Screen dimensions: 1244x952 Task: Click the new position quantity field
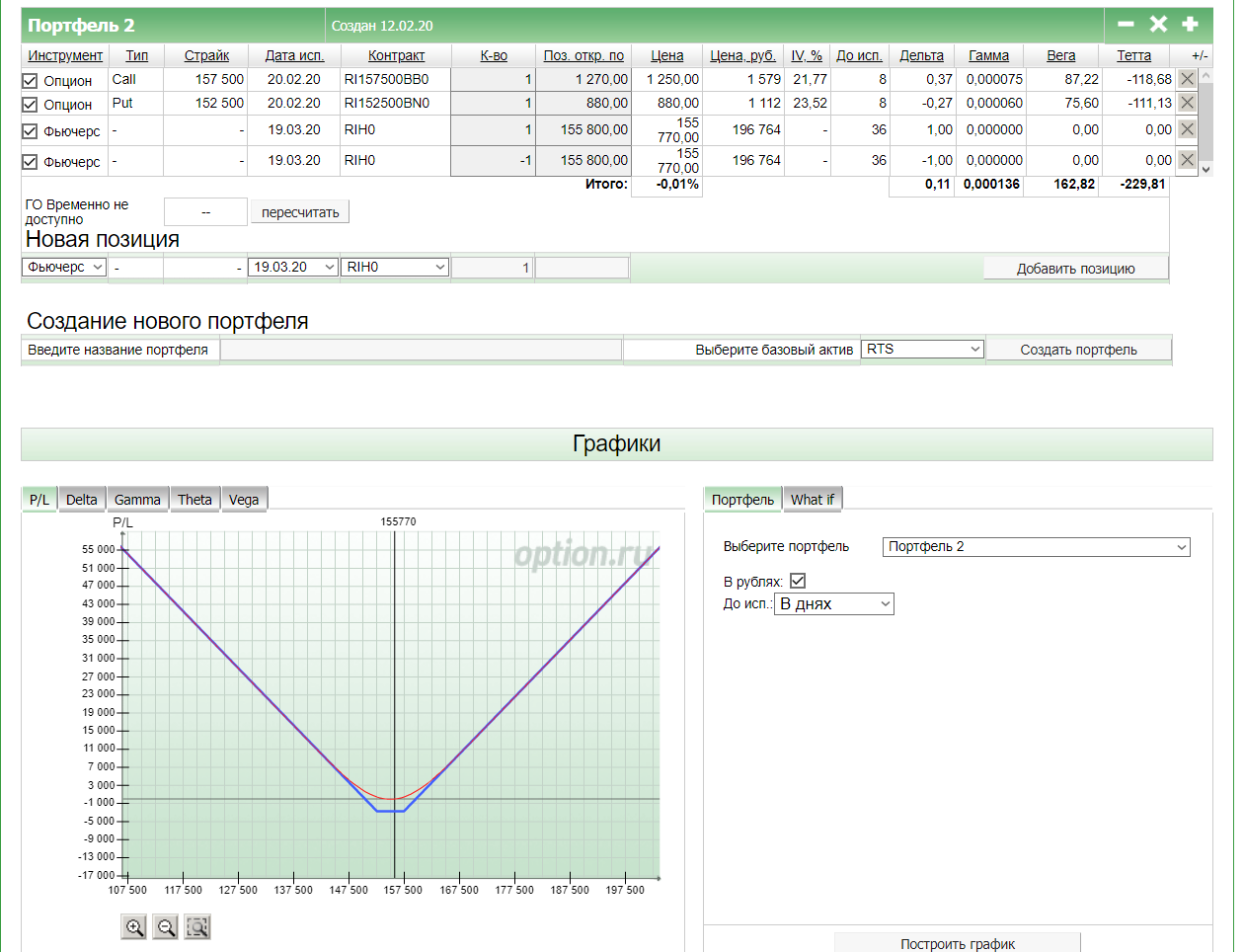tap(492, 268)
